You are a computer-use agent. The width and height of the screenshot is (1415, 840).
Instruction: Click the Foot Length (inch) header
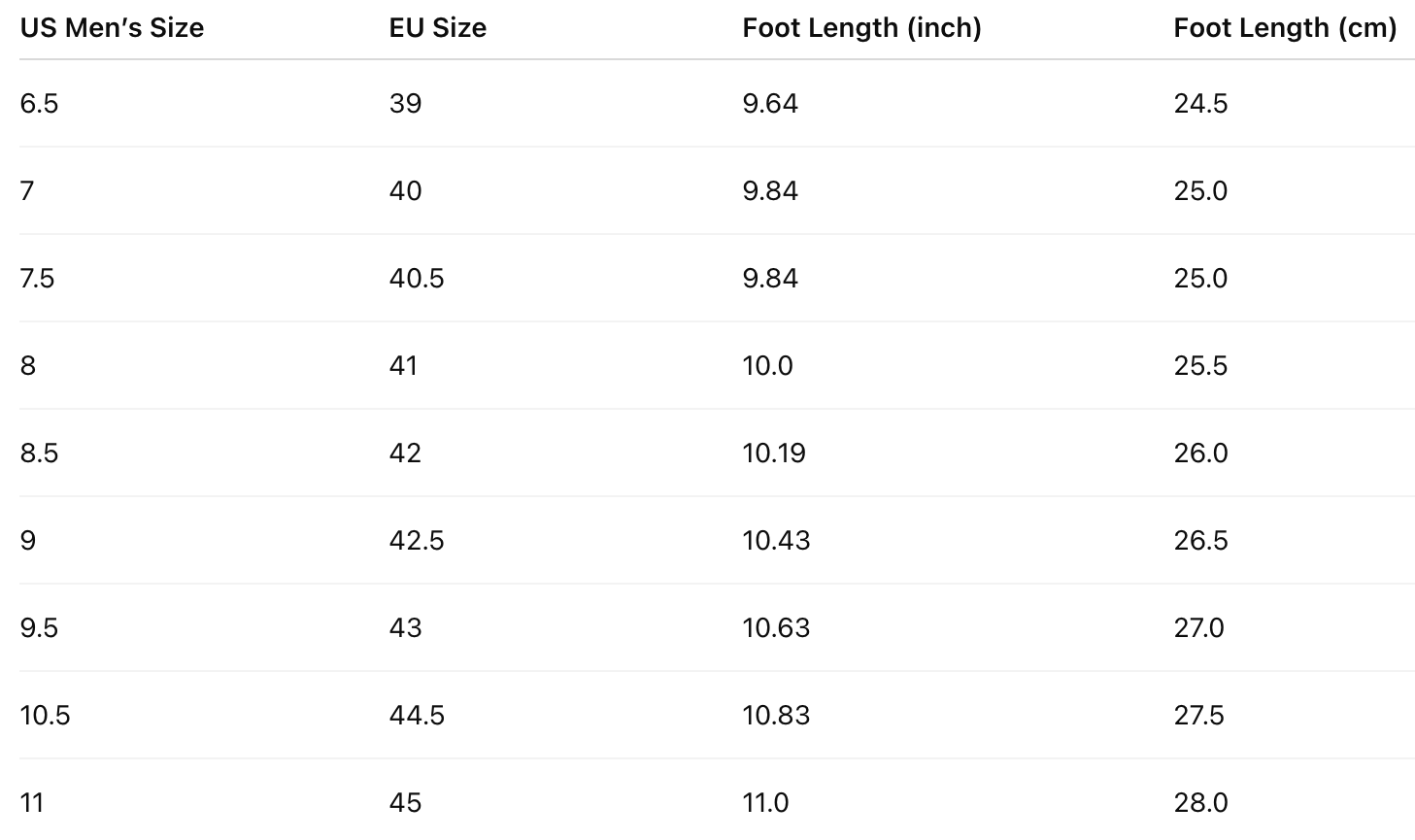[861, 28]
